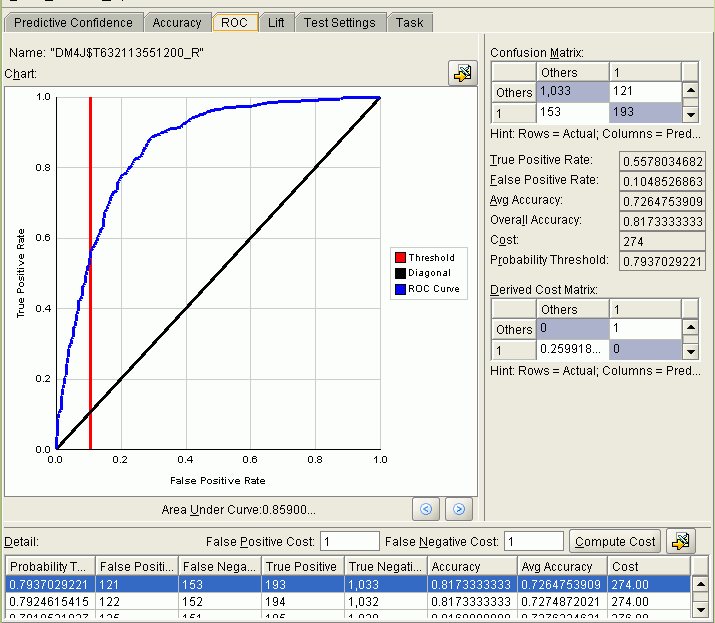
Task: Click the Avg Accuracy value 0.7264753909 field
Action: pyautogui.click(x=662, y=202)
